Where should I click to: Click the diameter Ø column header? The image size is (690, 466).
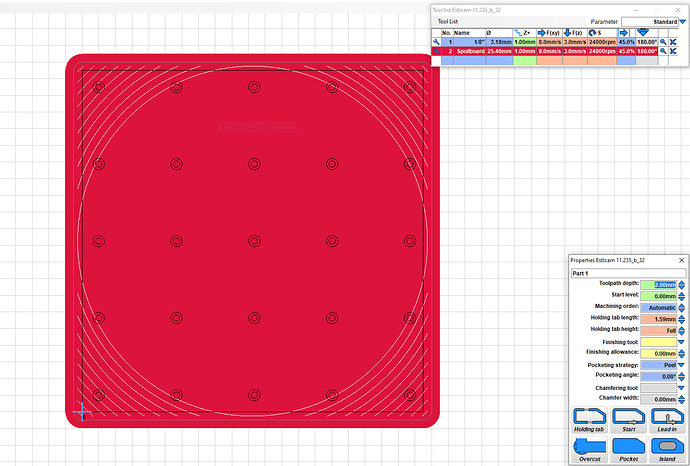point(499,33)
